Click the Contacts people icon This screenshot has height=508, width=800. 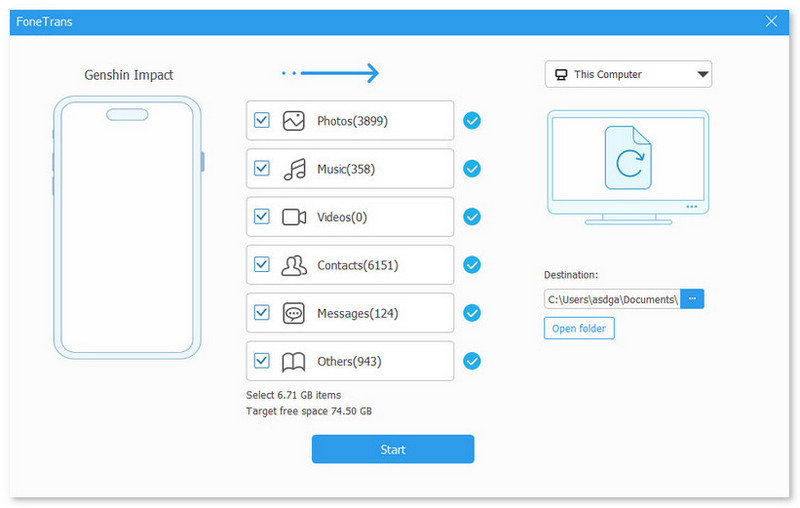[x=293, y=265]
